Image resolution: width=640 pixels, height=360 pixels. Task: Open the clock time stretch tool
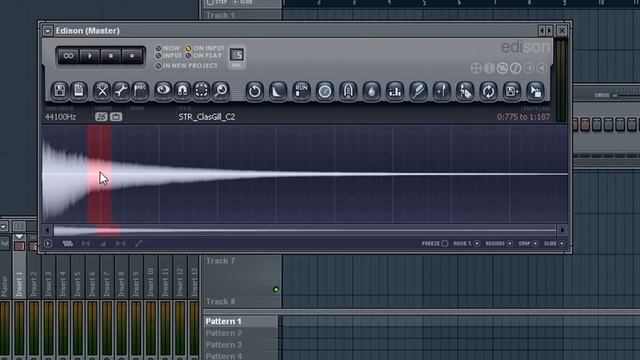[325, 91]
